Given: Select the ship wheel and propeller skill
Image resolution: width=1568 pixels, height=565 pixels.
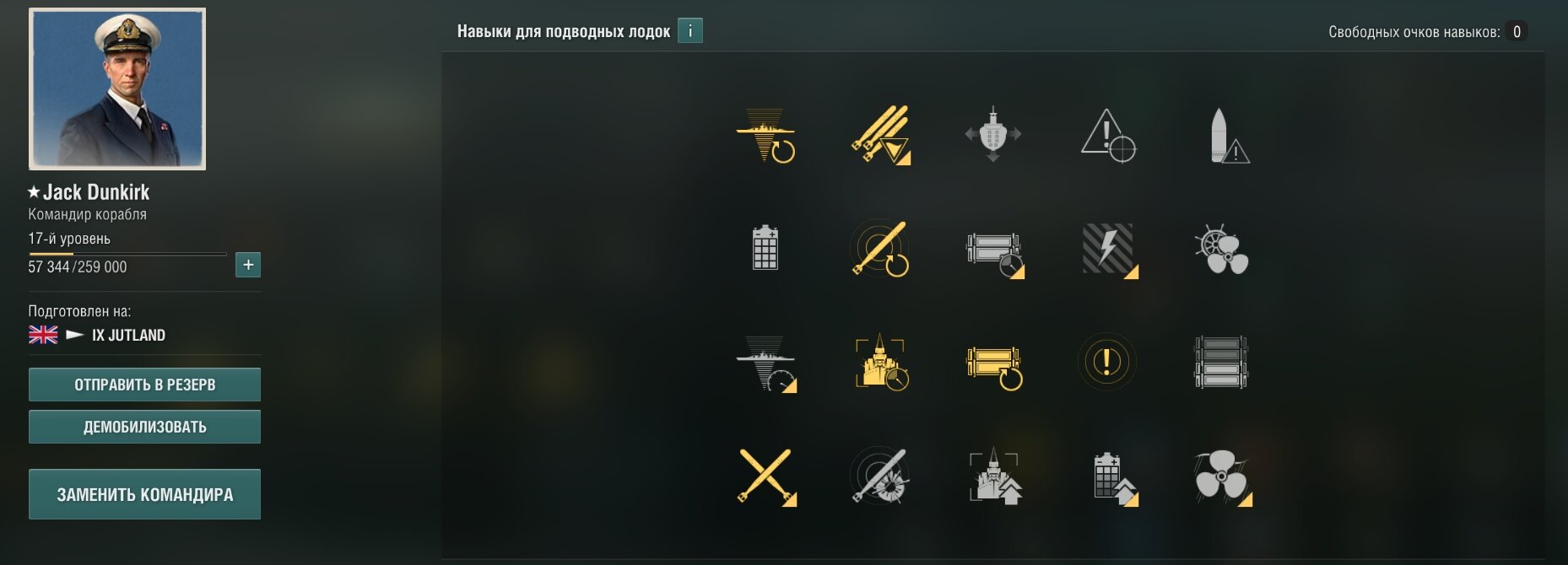Looking at the screenshot, I should pyautogui.click(x=1221, y=250).
